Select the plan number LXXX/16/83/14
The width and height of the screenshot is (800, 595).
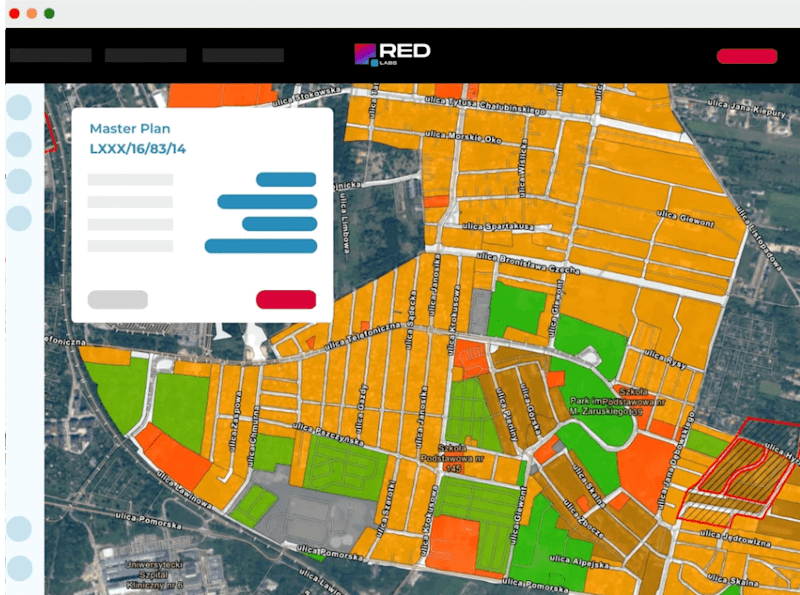pyautogui.click(x=138, y=149)
